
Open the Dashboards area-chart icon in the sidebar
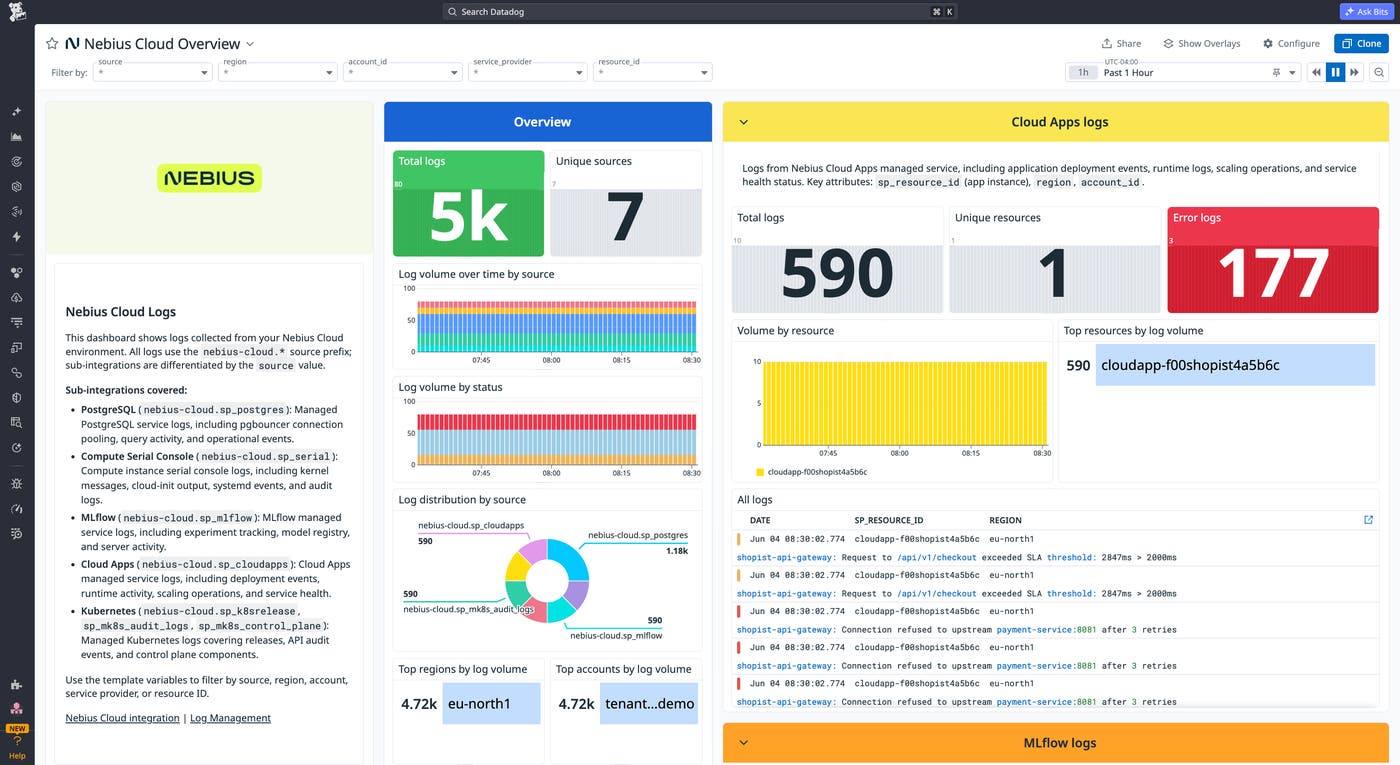point(17,137)
